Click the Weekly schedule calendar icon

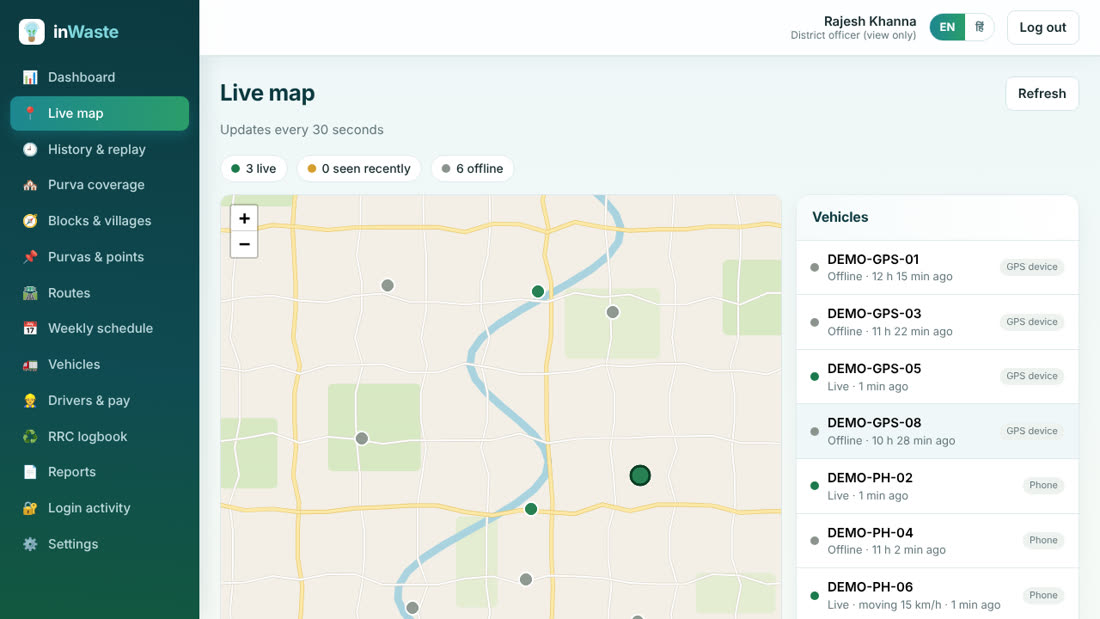pyautogui.click(x=29, y=328)
